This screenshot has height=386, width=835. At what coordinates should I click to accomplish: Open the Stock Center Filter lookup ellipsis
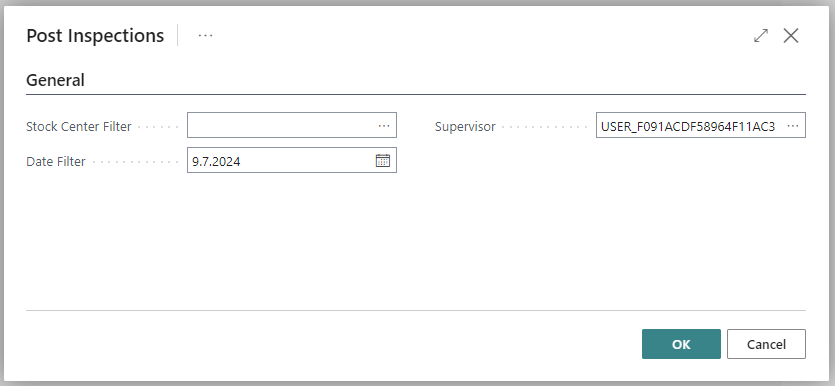point(384,126)
